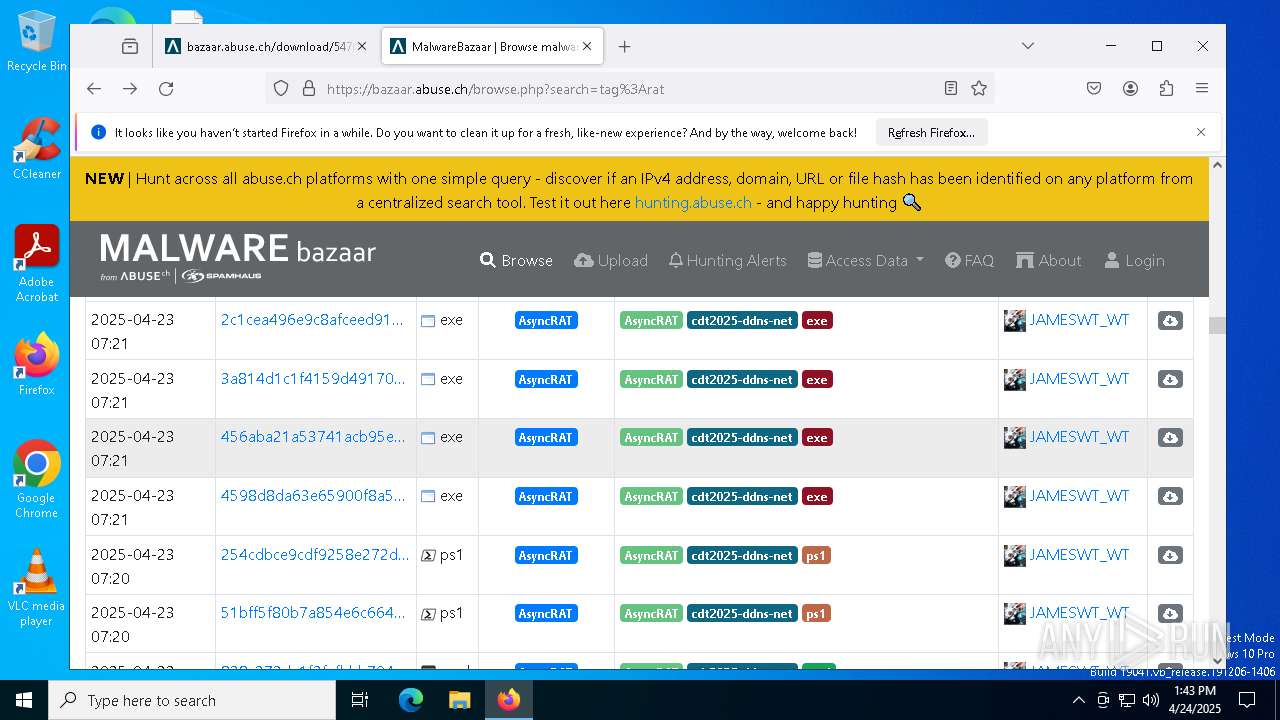Screen dimensions: 1280x720
Task: Go back to previous page
Action: [x=94, y=88]
